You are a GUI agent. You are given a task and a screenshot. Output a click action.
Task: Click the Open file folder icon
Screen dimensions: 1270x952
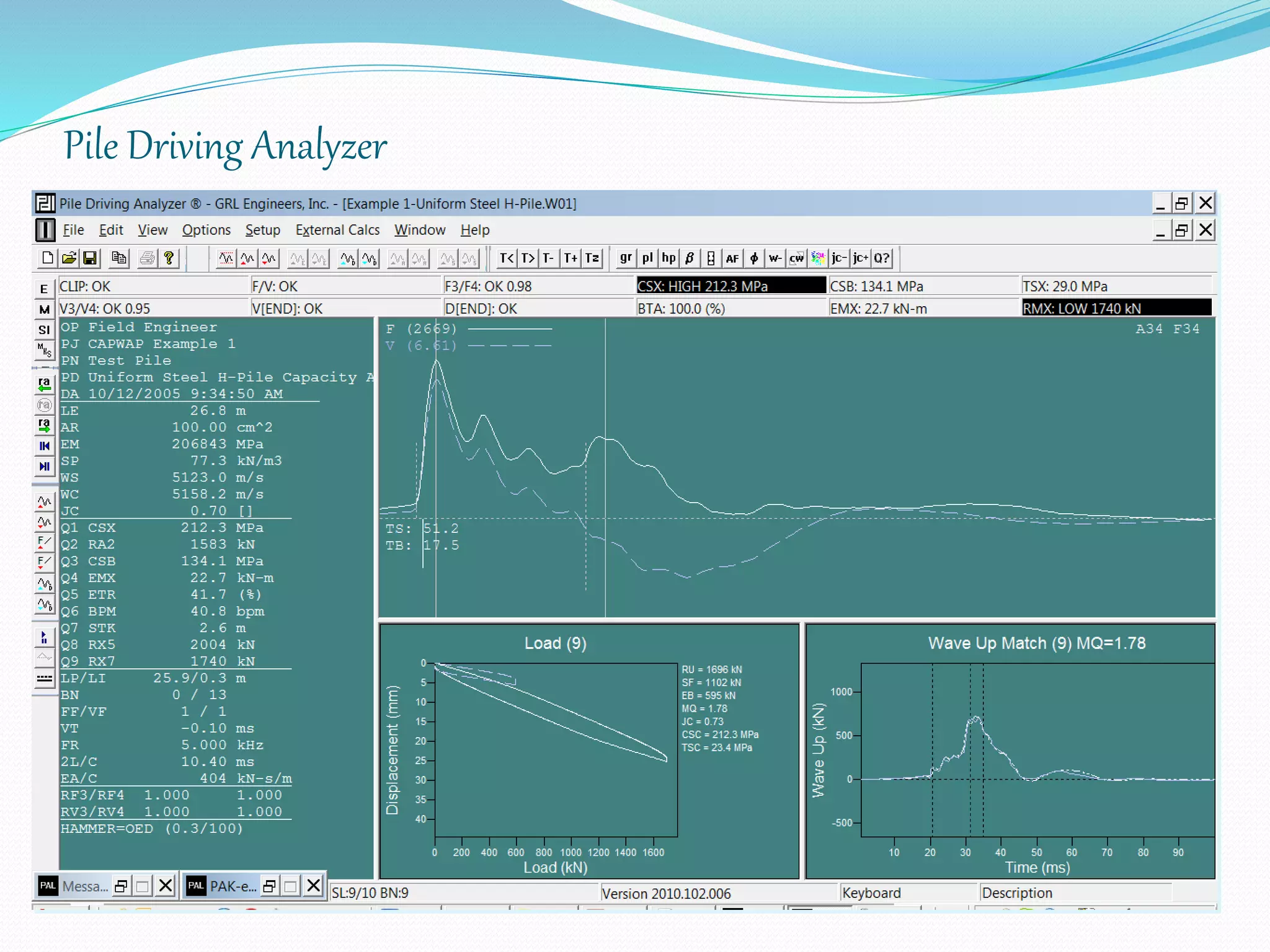pyautogui.click(x=69, y=258)
